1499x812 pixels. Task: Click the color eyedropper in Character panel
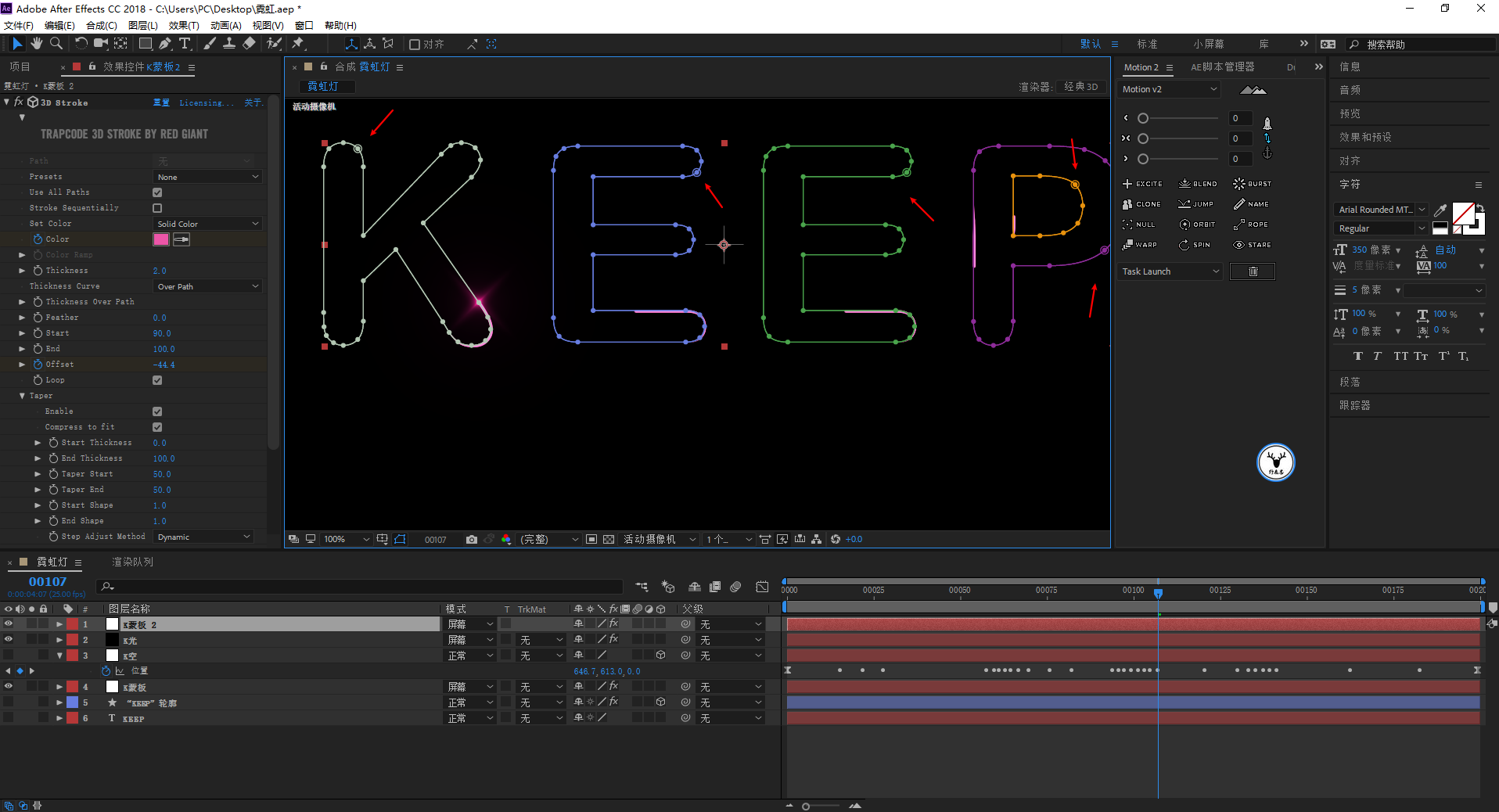pyautogui.click(x=1440, y=210)
